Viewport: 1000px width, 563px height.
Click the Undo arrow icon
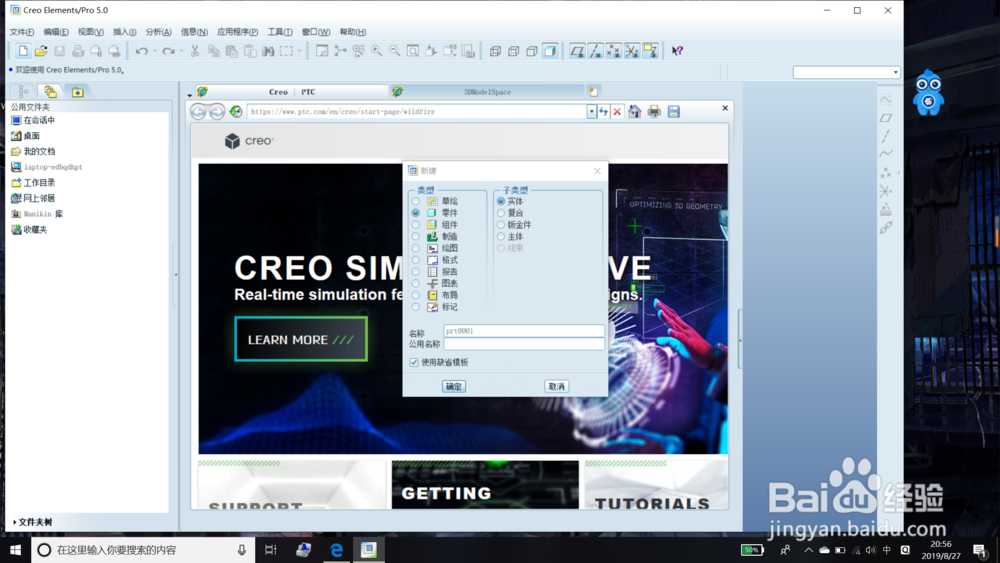pyautogui.click(x=142, y=51)
